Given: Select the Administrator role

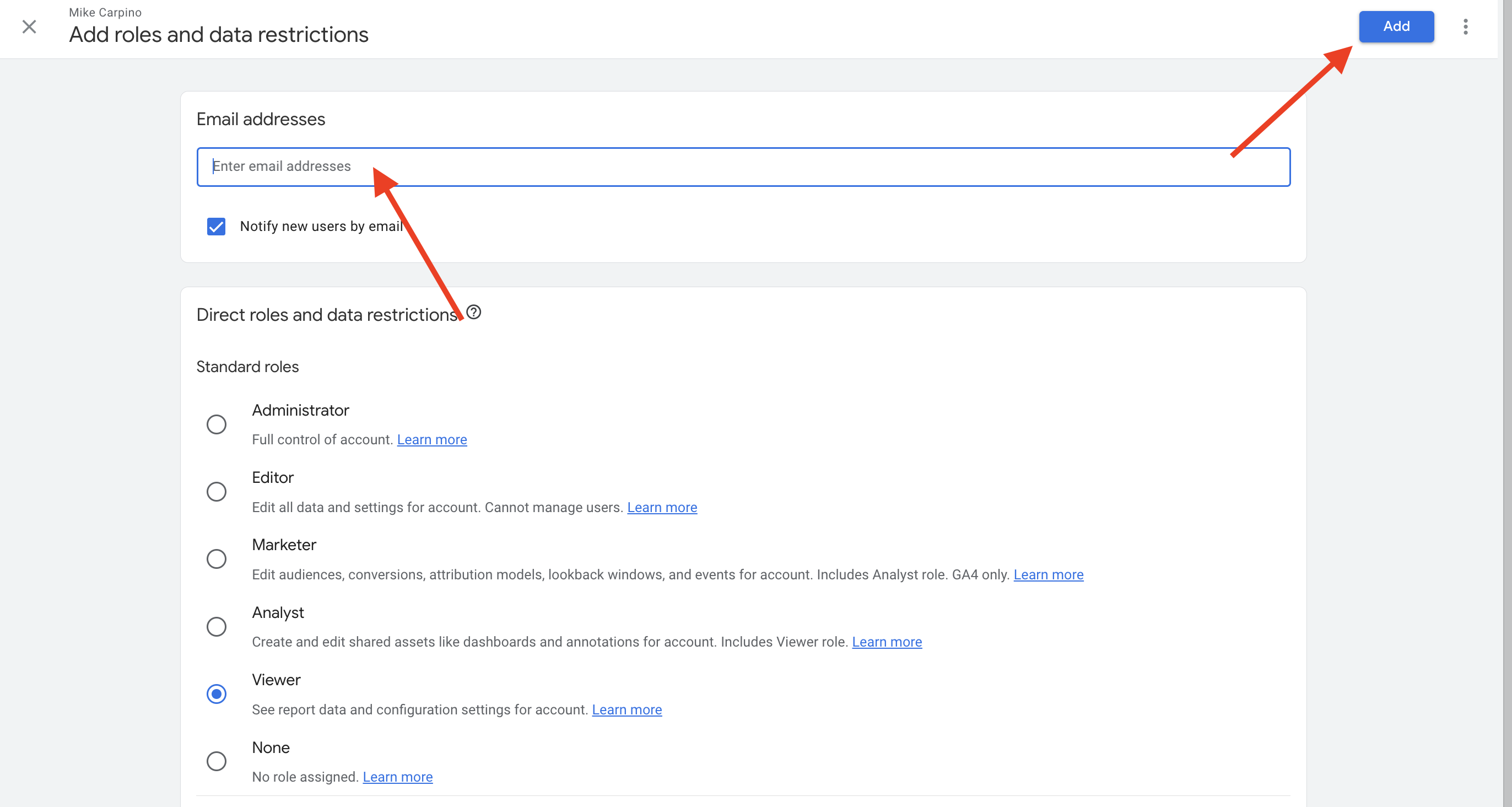Looking at the screenshot, I should (x=216, y=424).
